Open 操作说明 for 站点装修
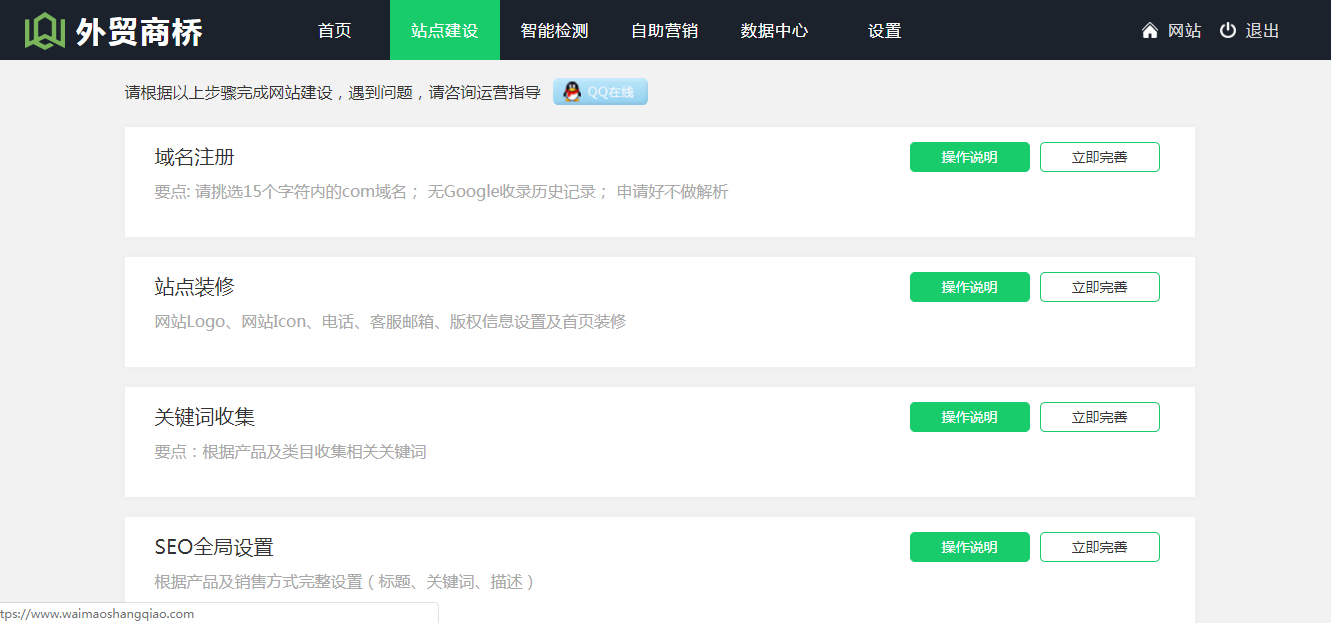Screen dimensions: 1331x623 pyautogui.click(x=969, y=287)
